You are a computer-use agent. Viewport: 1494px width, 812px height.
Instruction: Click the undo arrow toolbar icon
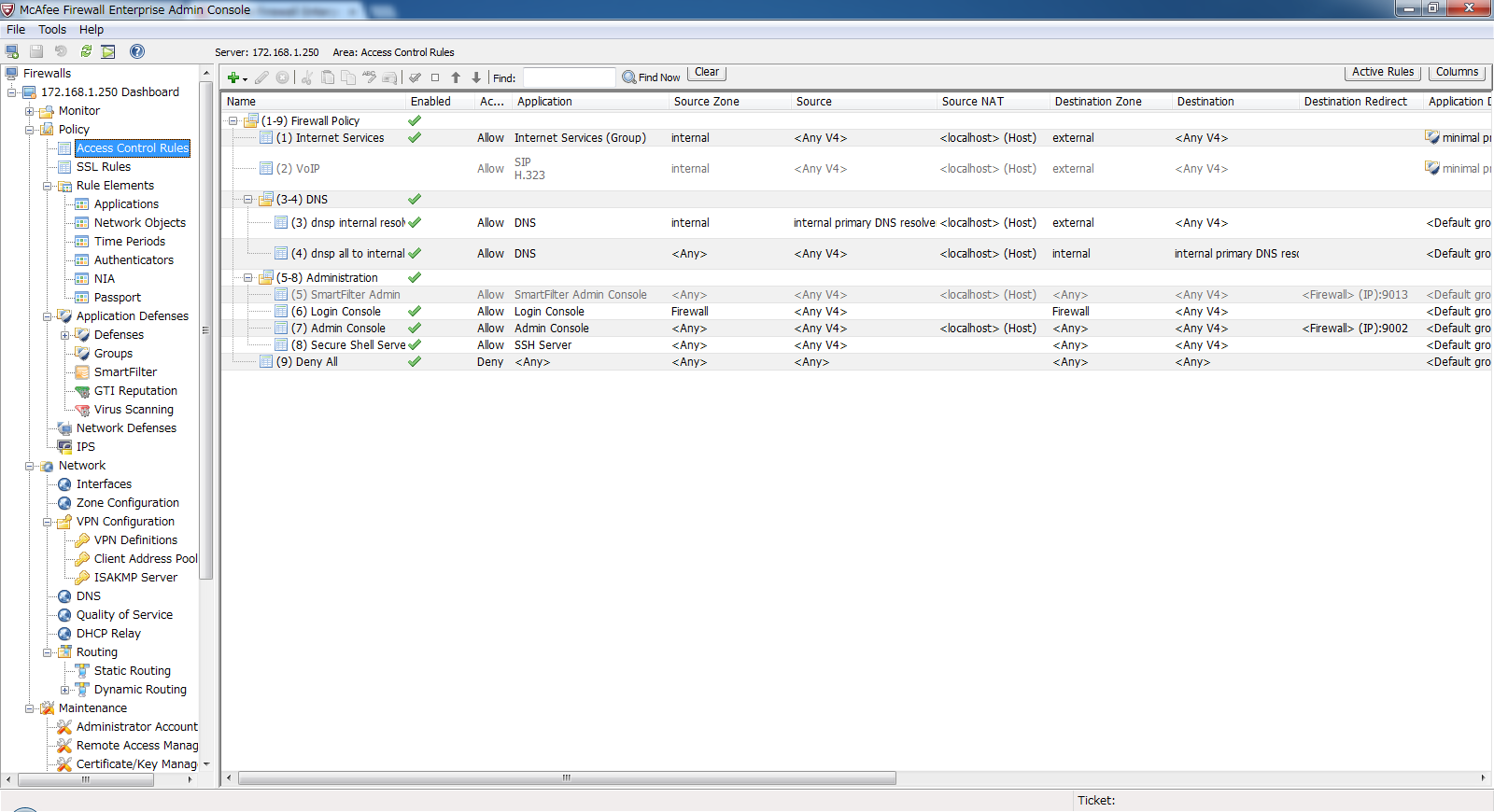point(61,51)
